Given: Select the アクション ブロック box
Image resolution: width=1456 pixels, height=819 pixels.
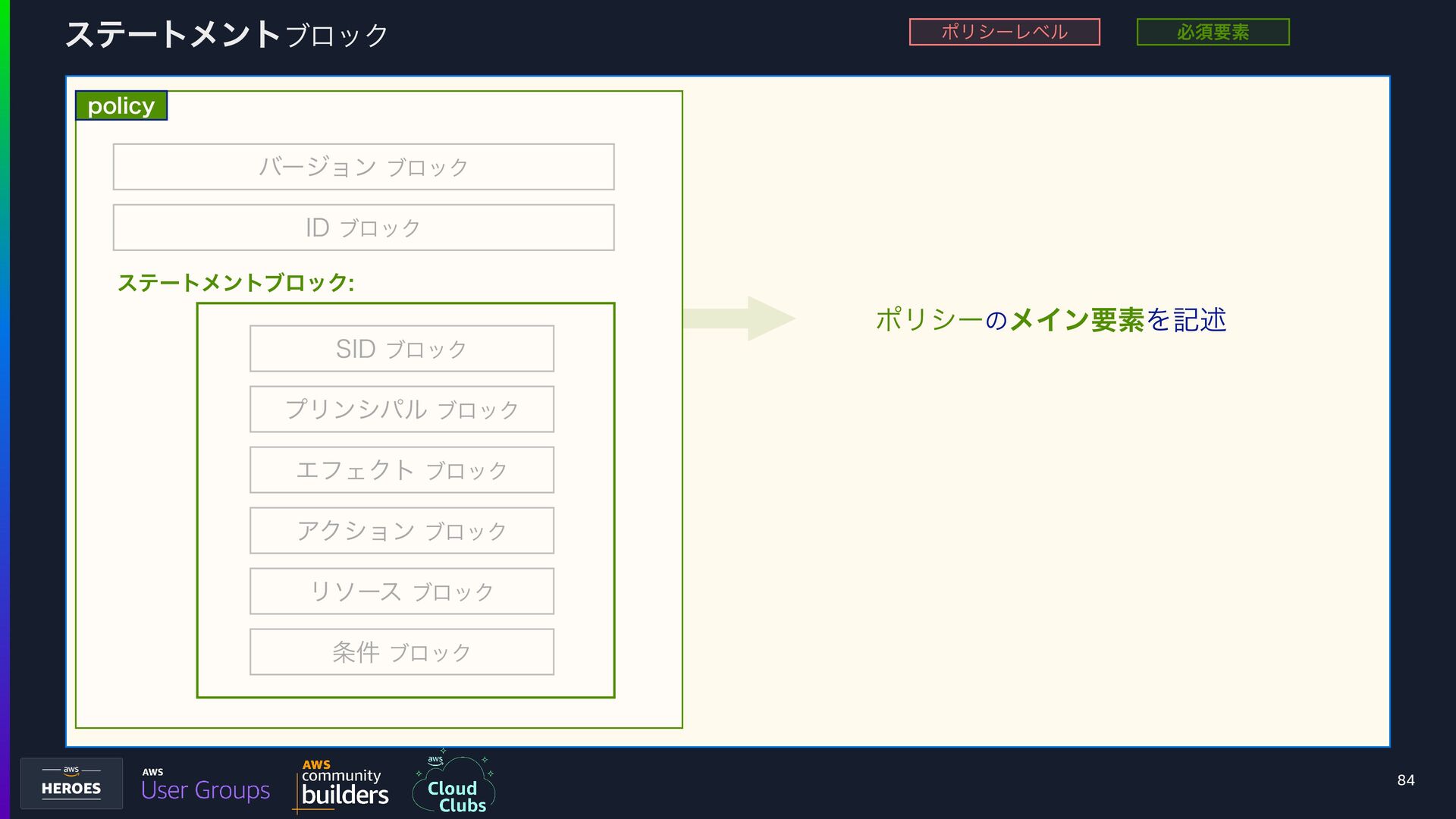Looking at the screenshot, I should pyautogui.click(x=402, y=531).
